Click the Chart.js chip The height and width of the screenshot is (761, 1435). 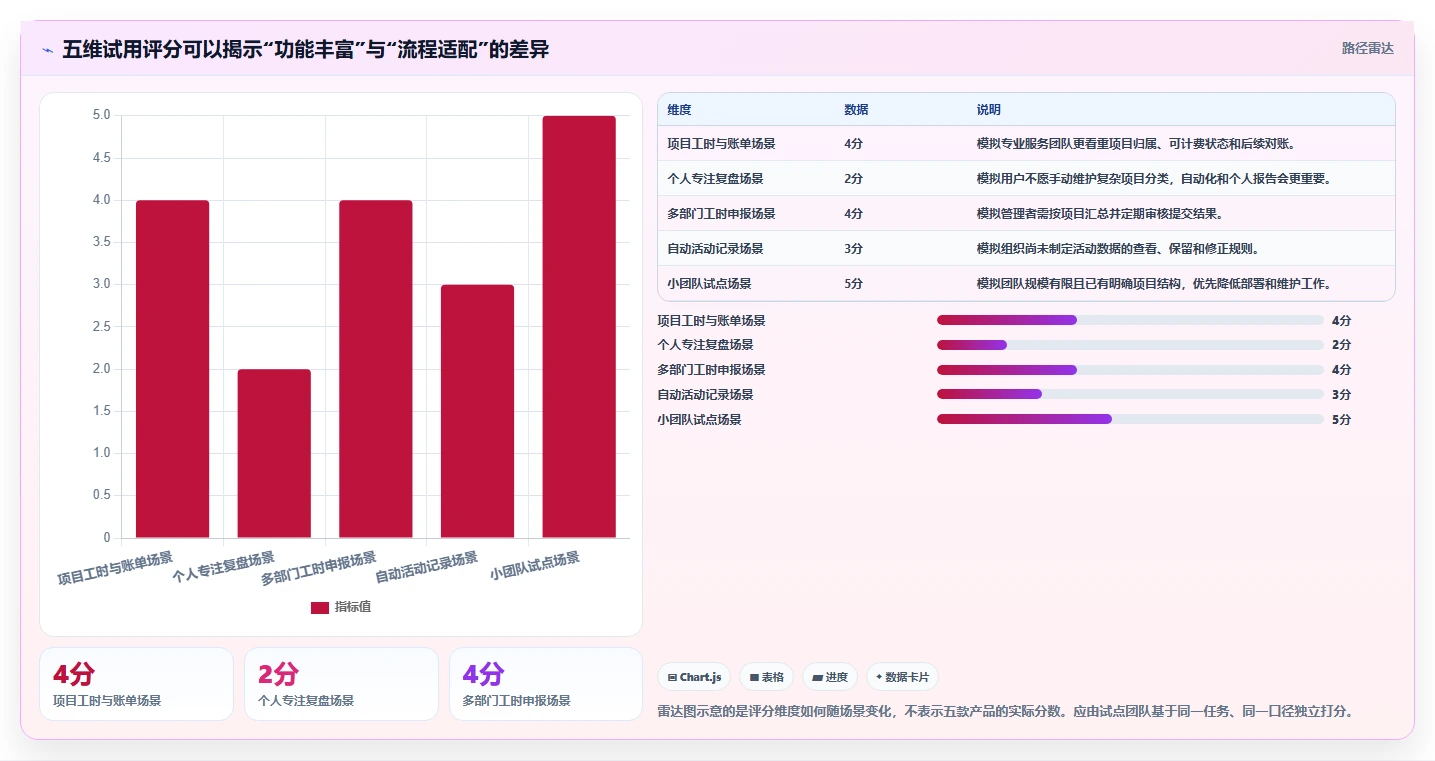tap(695, 677)
